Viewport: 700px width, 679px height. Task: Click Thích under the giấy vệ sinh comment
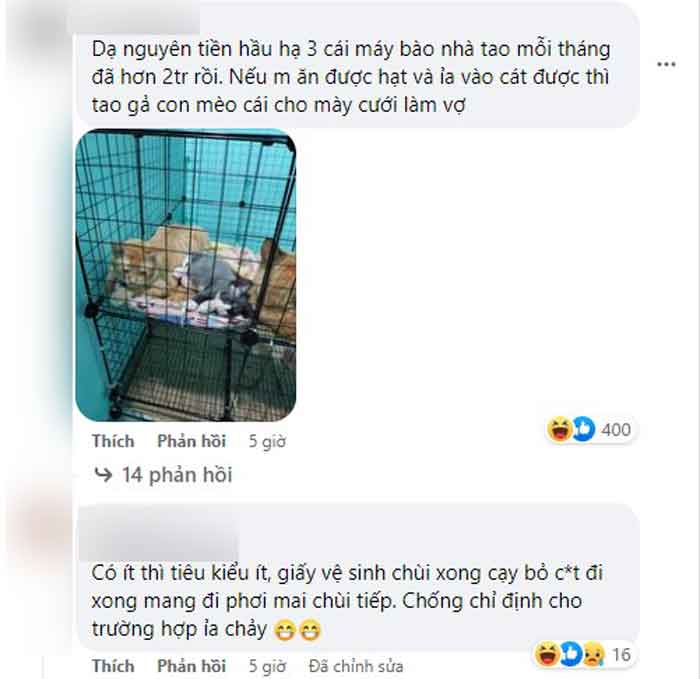click(x=113, y=666)
